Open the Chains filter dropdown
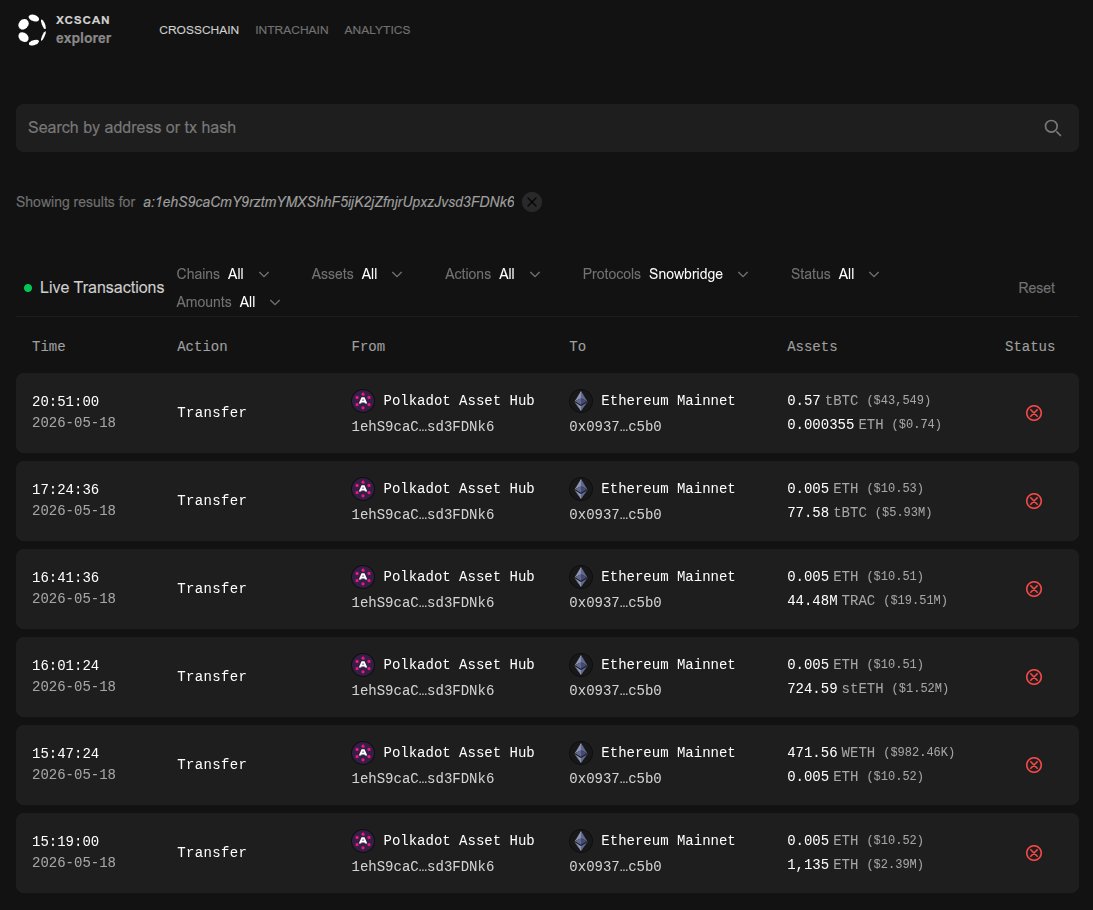 (x=223, y=274)
